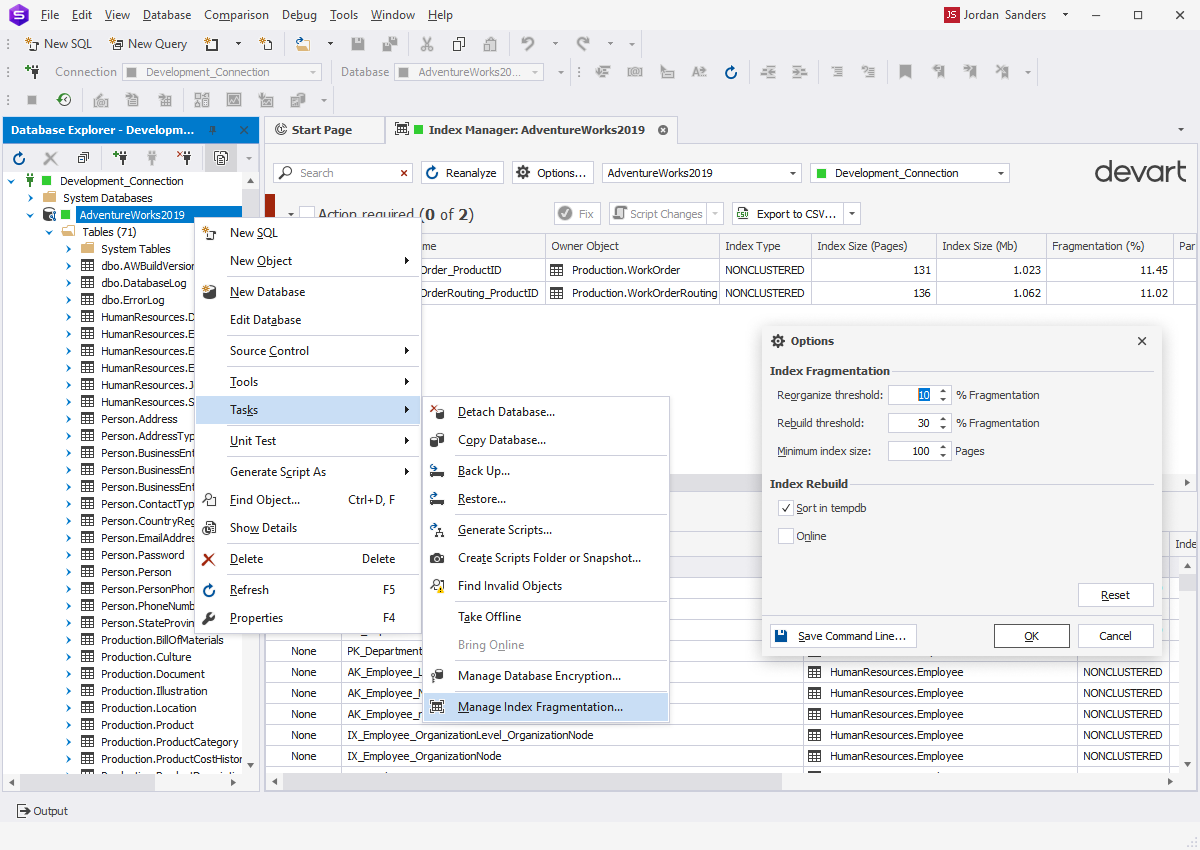Add a new connection in Database Explorer

coord(121,158)
